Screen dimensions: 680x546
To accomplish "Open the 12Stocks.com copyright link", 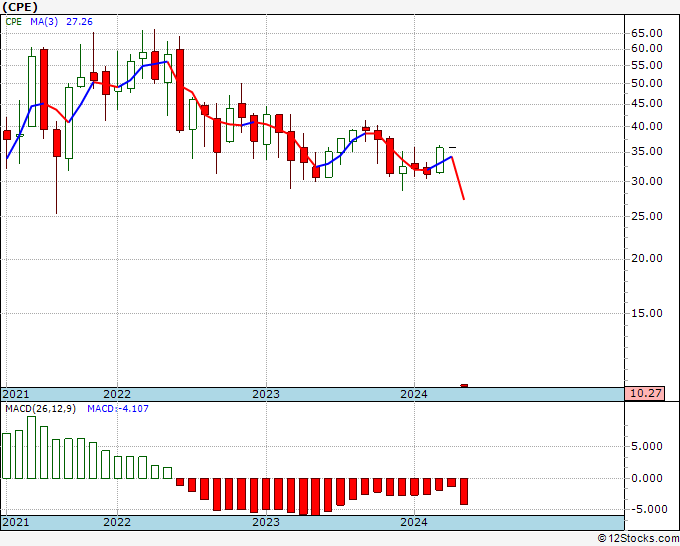I will point(638,539).
